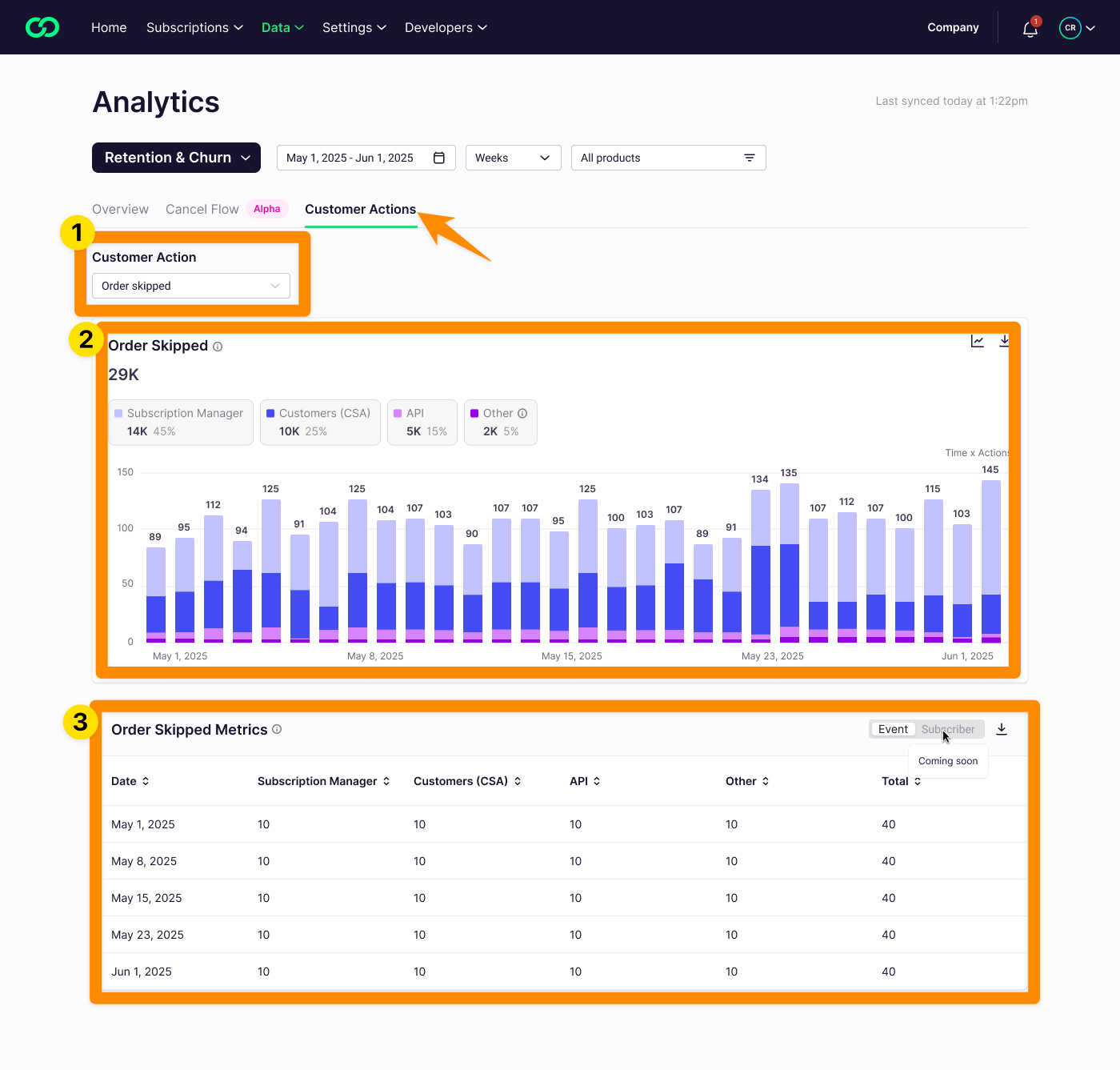This screenshot has width=1120, height=1070.
Task: Download the Order Skipped Metrics table
Action: click(x=1002, y=729)
